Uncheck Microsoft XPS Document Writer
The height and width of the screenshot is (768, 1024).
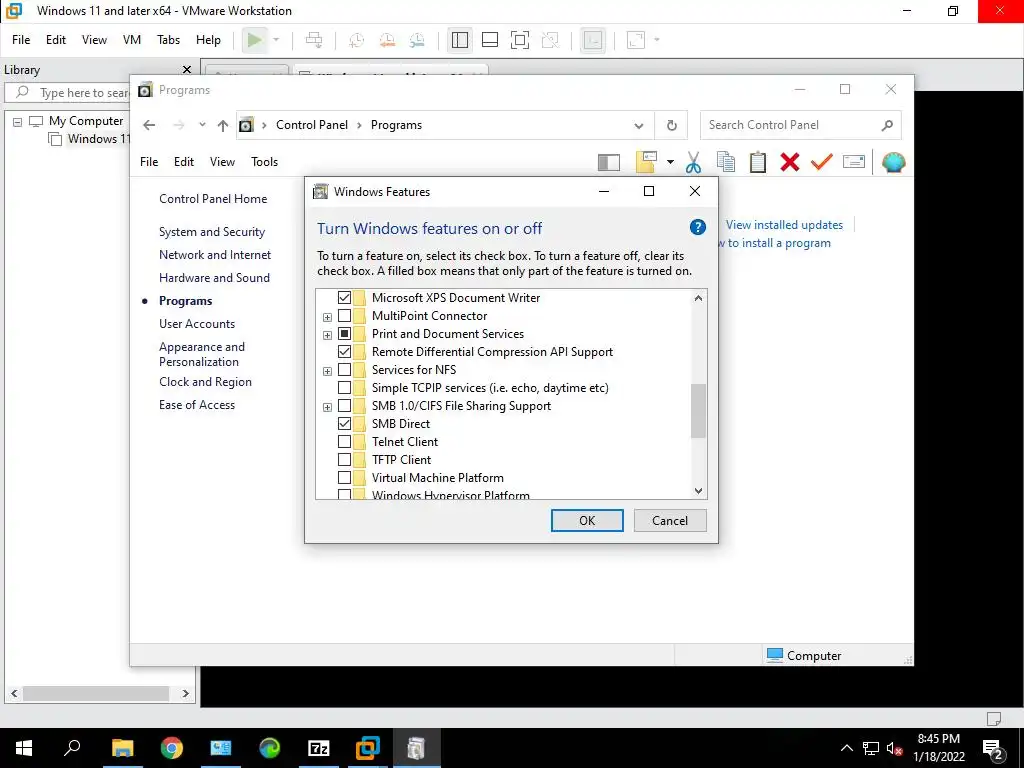pos(344,298)
